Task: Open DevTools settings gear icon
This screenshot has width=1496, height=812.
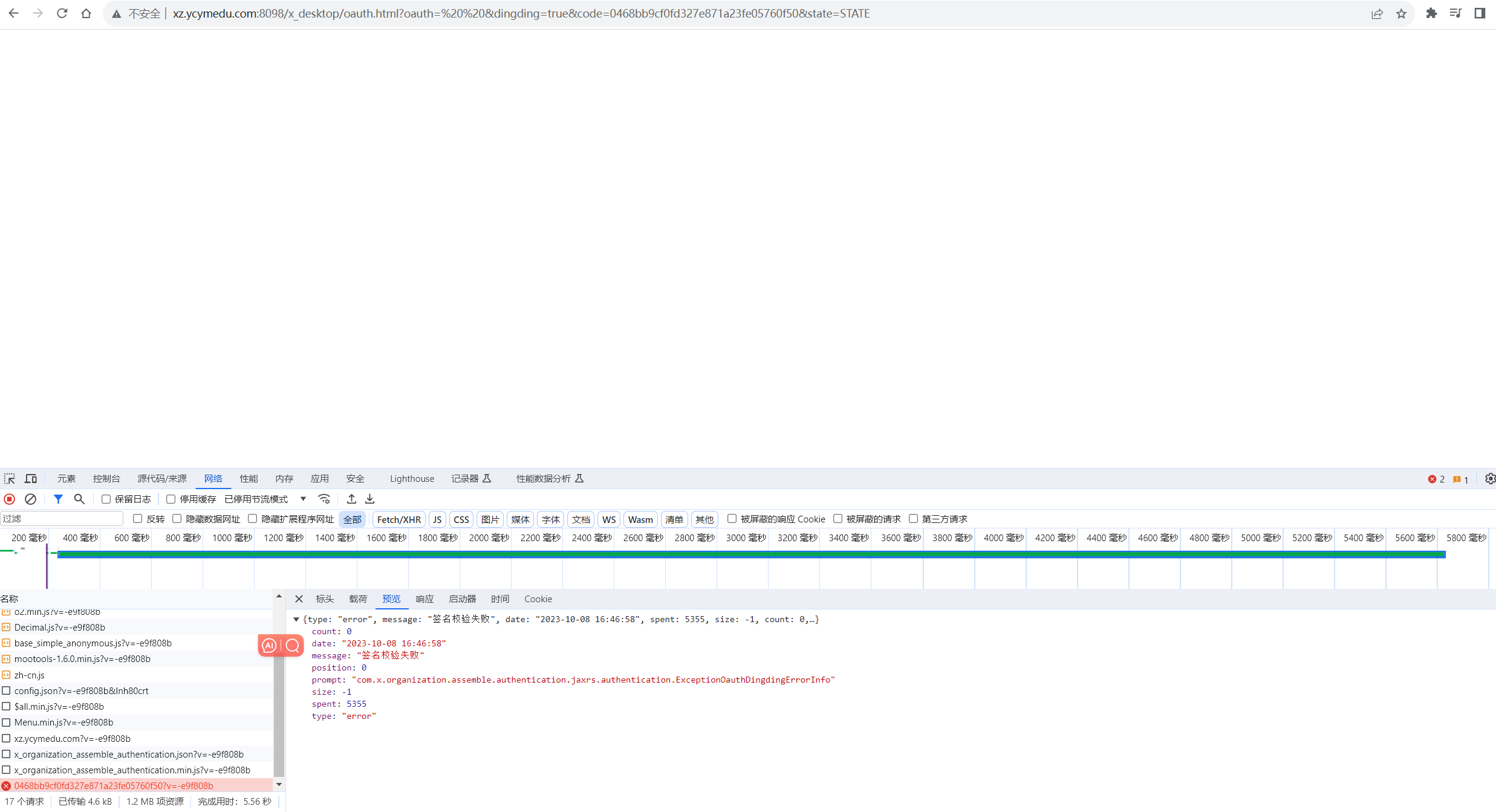Action: coord(1490,479)
